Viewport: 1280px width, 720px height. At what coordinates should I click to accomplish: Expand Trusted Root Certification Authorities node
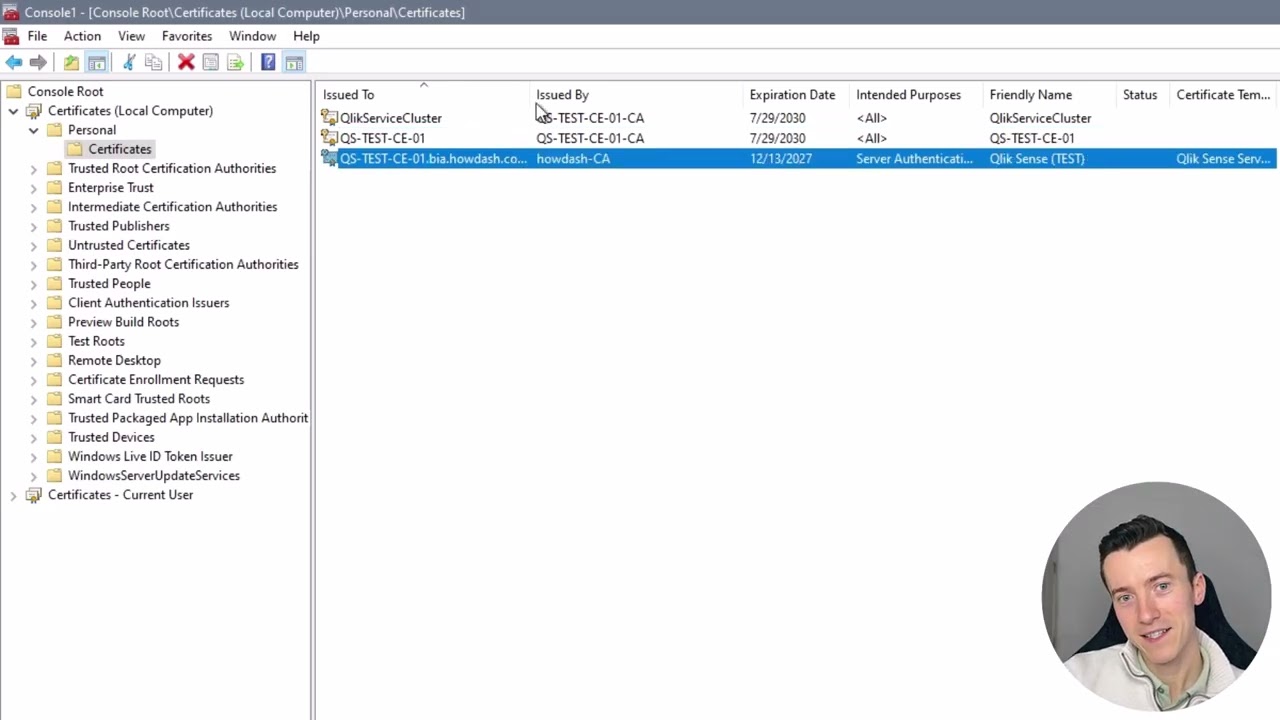point(33,169)
